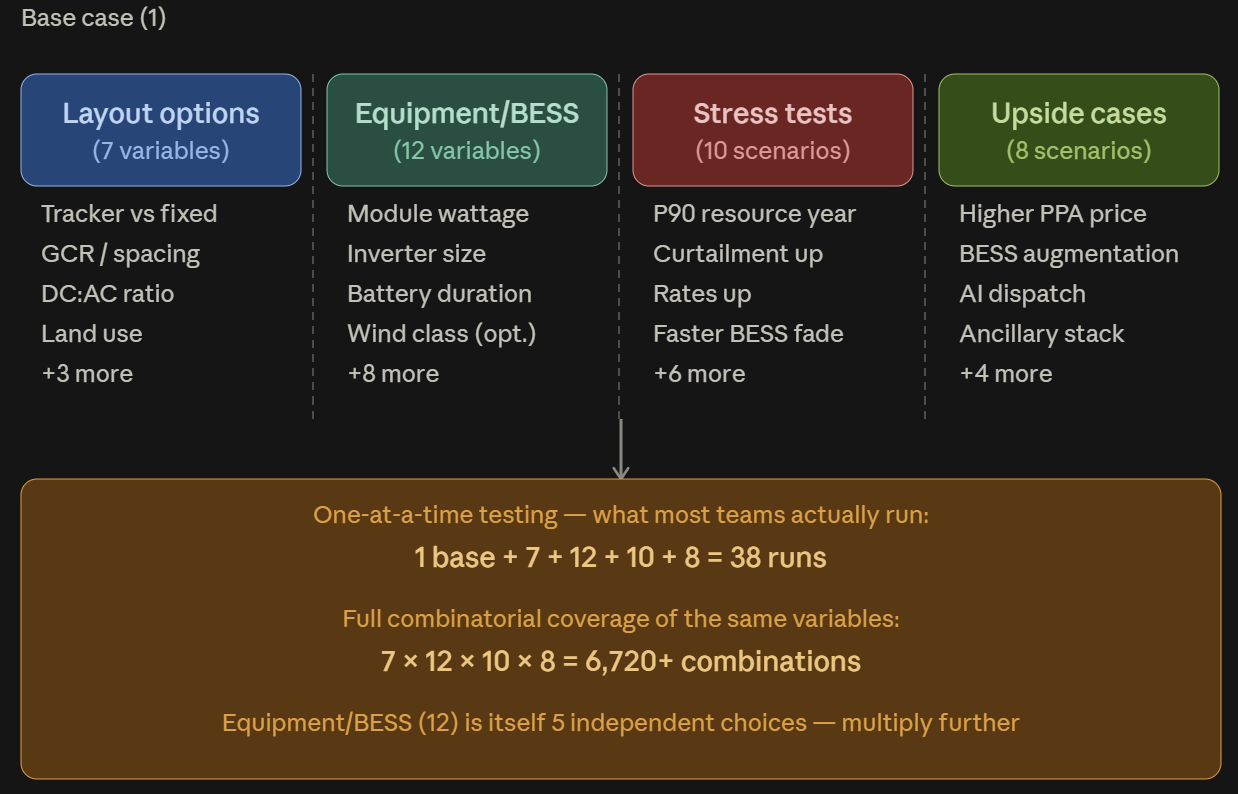Select P90 resource year item
Viewport: 1238px width, 794px height.
point(755,214)
